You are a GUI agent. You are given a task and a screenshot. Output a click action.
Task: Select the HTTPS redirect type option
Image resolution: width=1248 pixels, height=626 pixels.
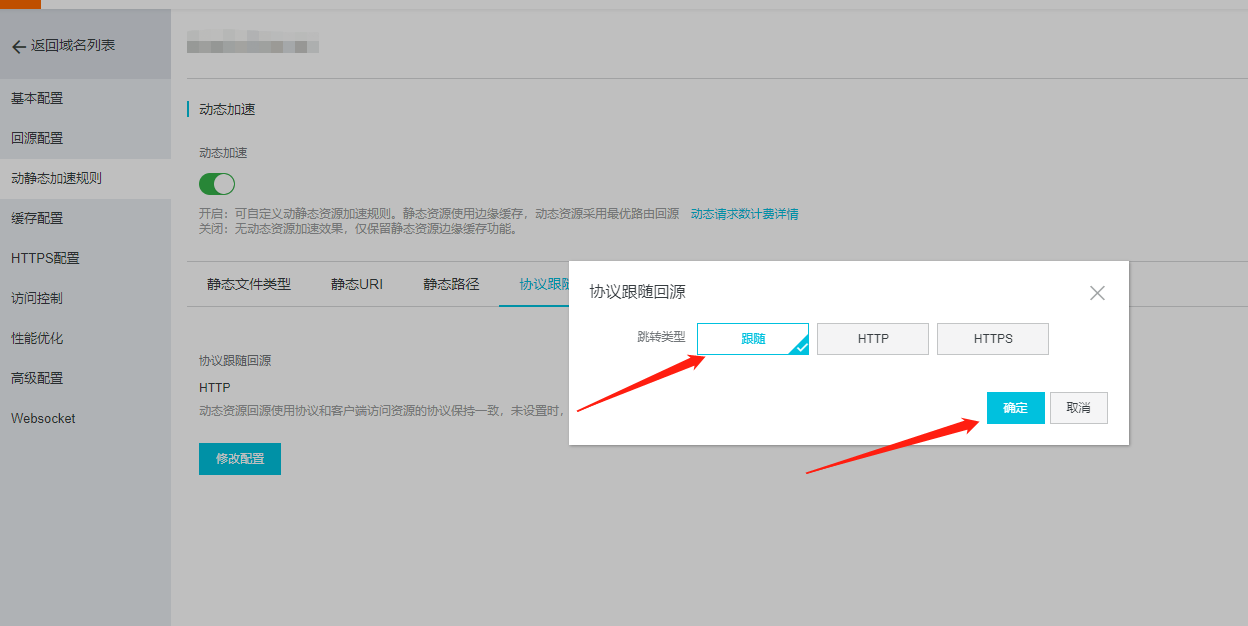(x=993, y=339)
